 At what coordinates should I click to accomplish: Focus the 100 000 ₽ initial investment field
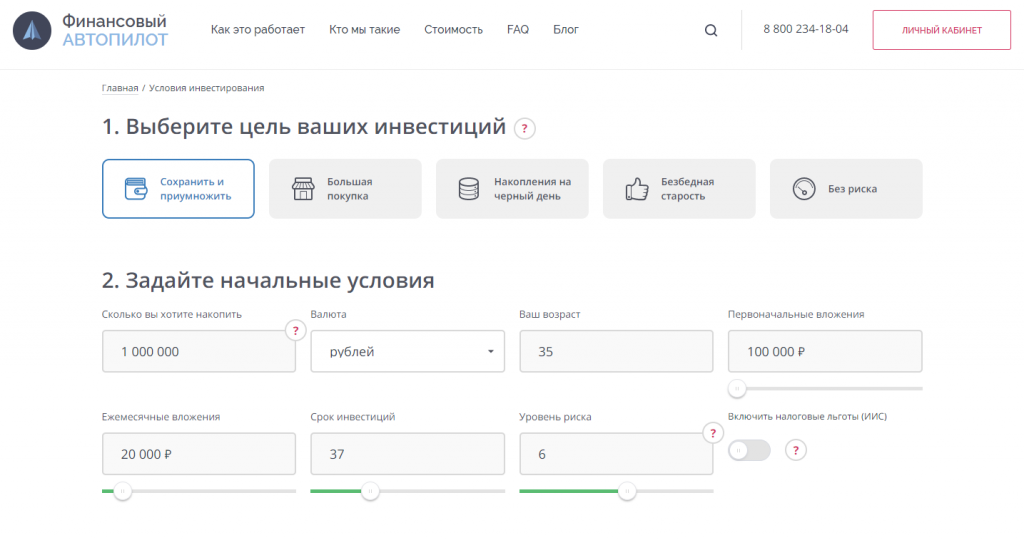pyautogui.click(x=825, y=351)
